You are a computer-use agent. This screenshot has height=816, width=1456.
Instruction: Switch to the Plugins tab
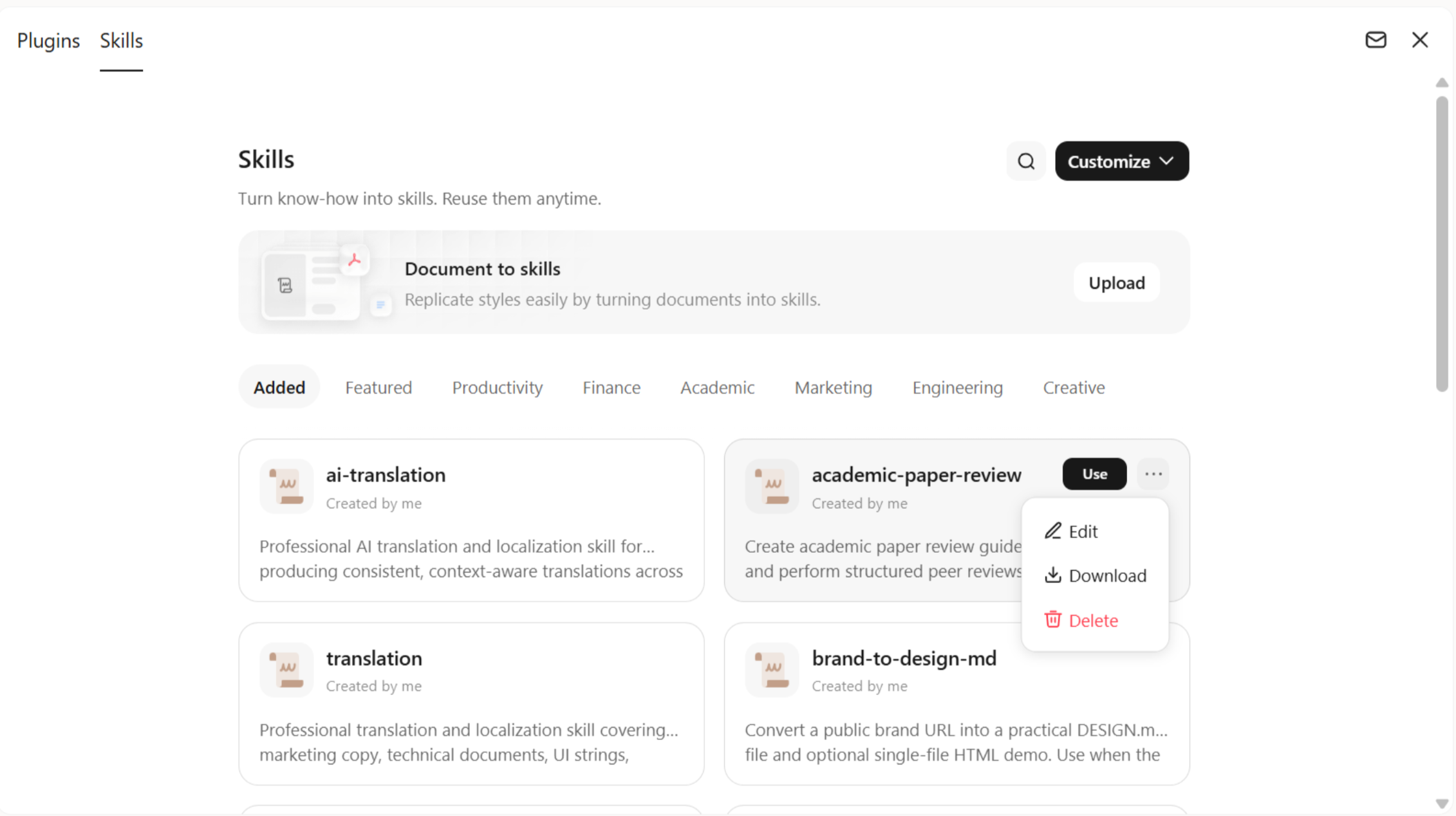48,41
